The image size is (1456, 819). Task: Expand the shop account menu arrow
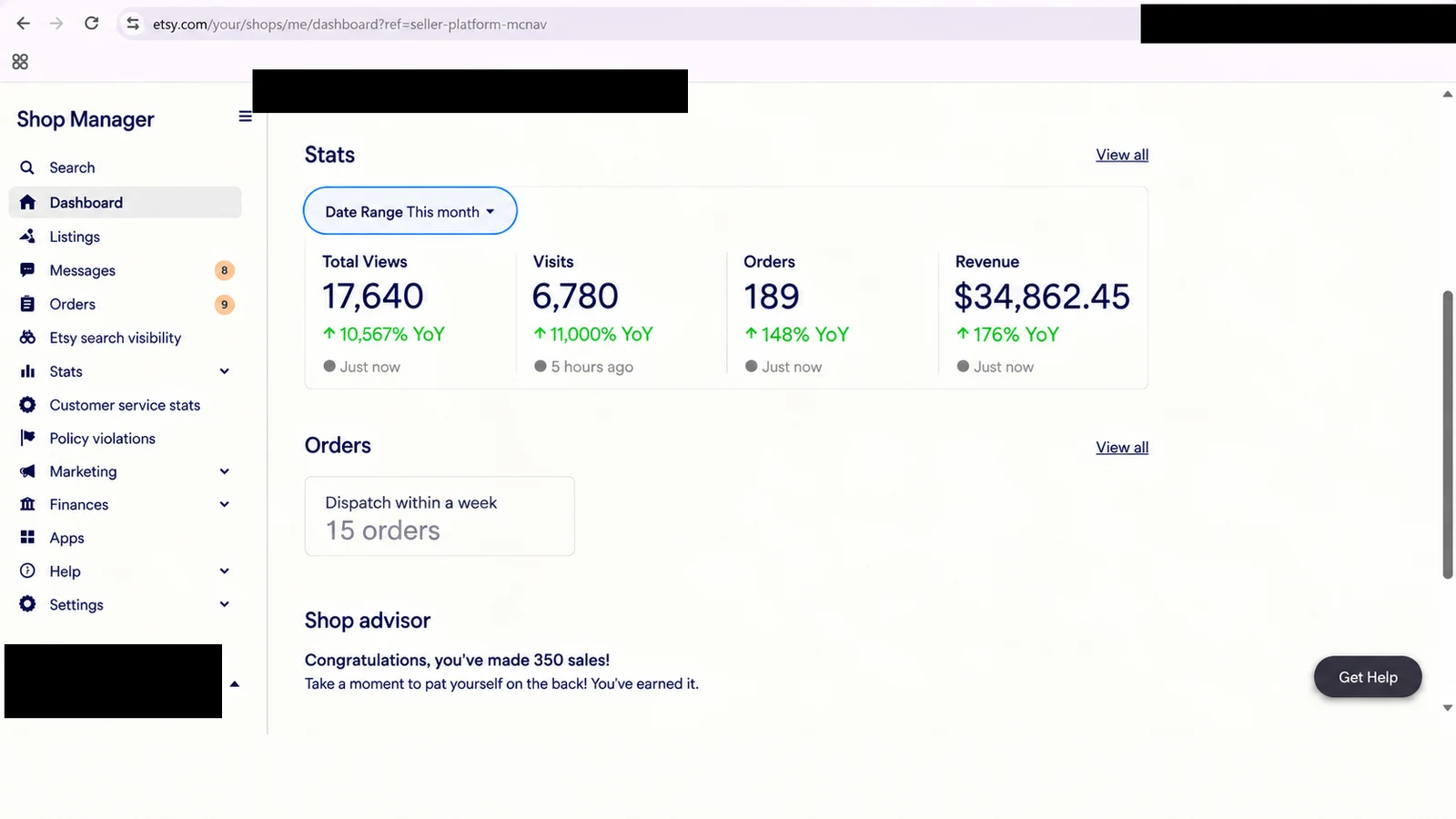tap(235, 683)
